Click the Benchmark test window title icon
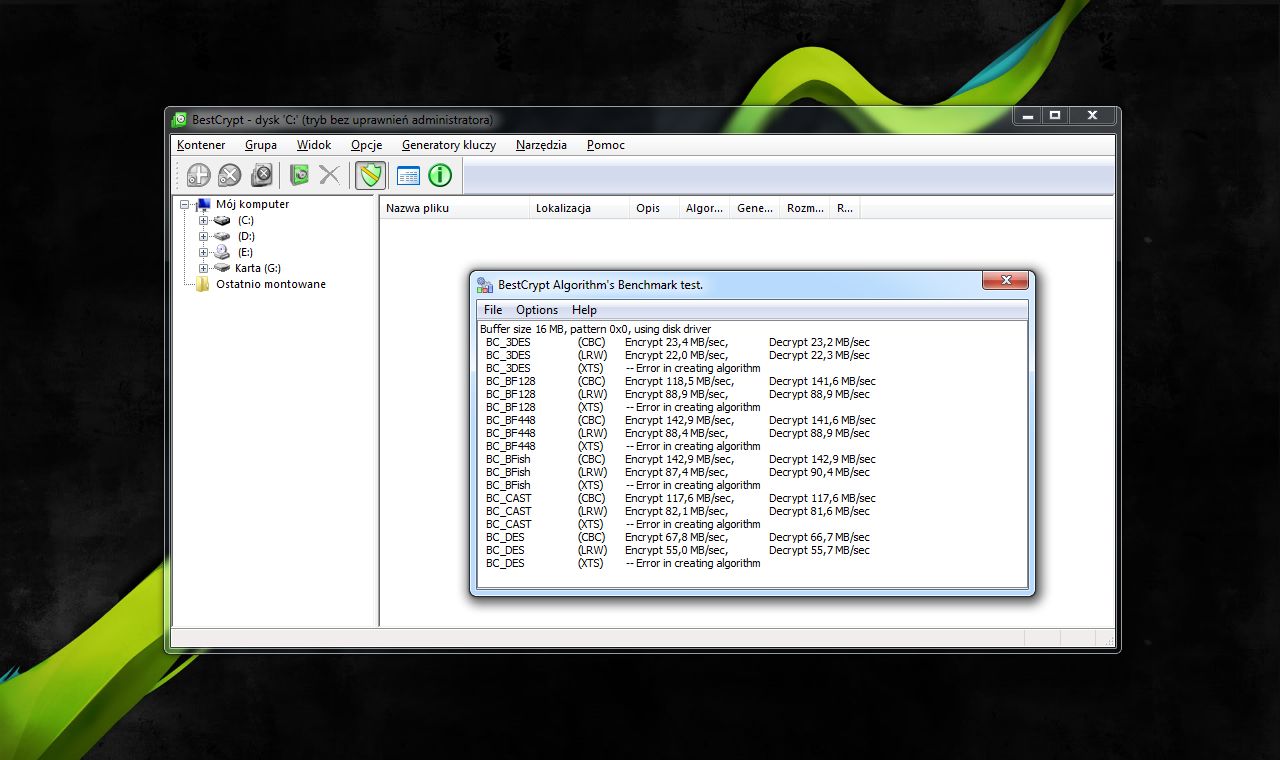Viewport: 1280px width, 760px height. click(485, 285)
